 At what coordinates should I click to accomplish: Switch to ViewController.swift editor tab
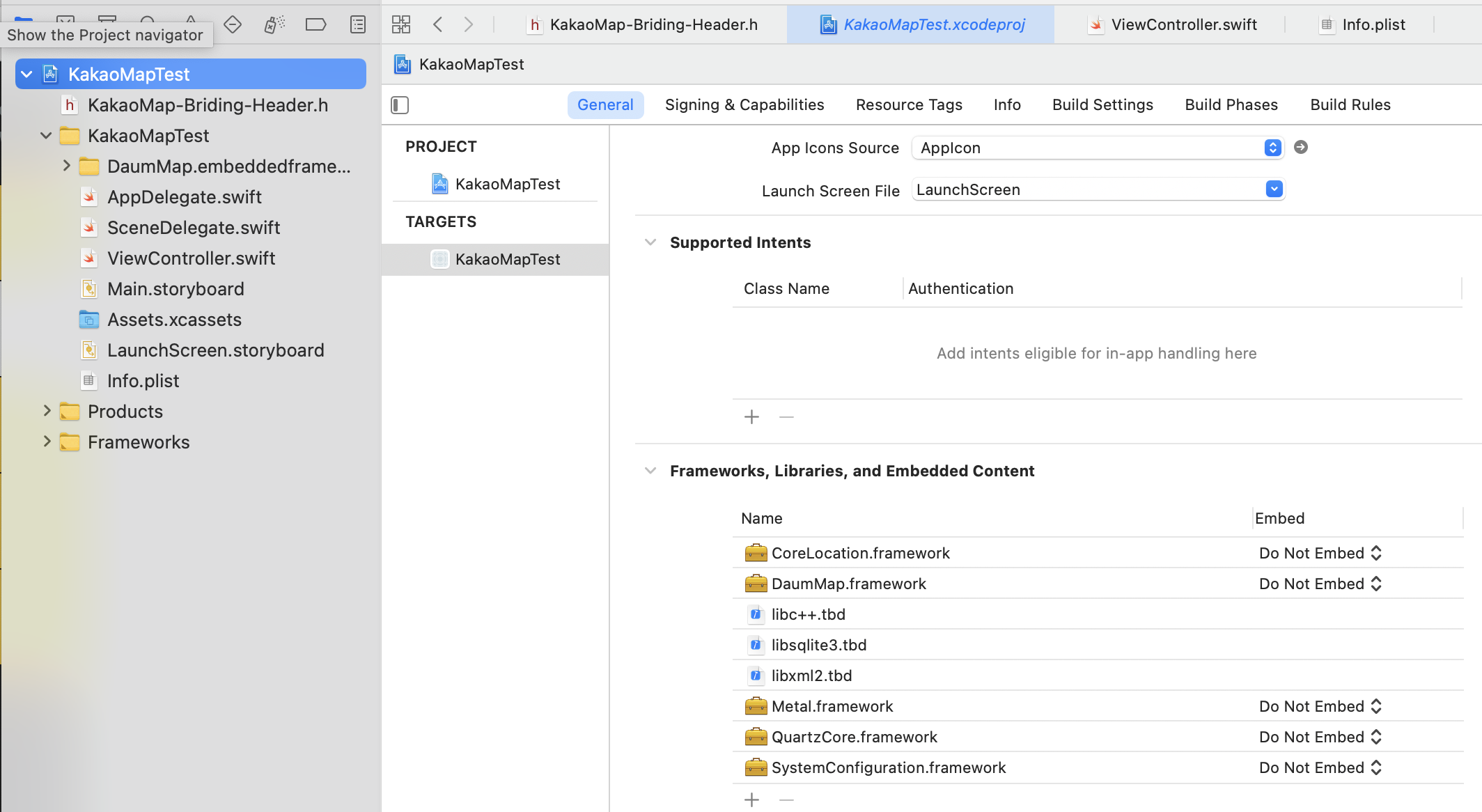point(1171,25)
